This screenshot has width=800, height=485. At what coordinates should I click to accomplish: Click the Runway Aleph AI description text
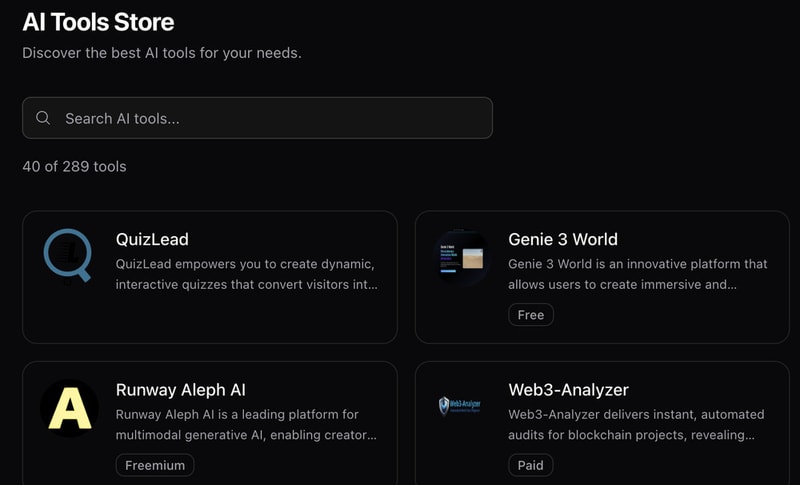pos(245,425)
